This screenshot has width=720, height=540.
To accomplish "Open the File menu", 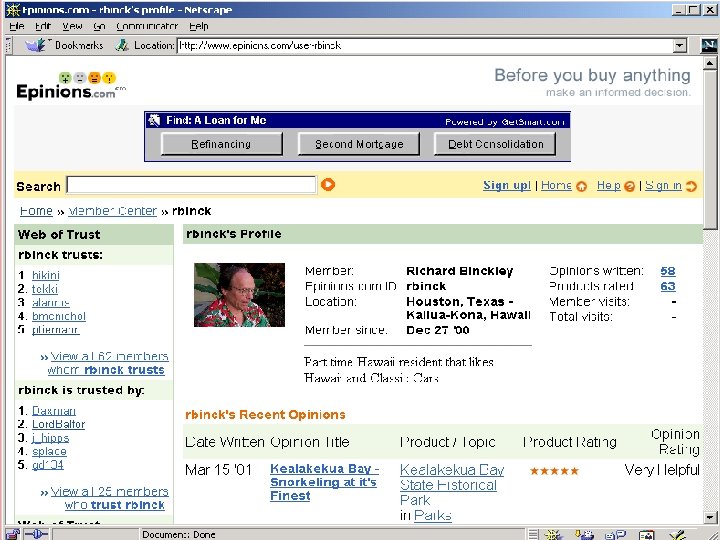I will (x=17, y=26).
